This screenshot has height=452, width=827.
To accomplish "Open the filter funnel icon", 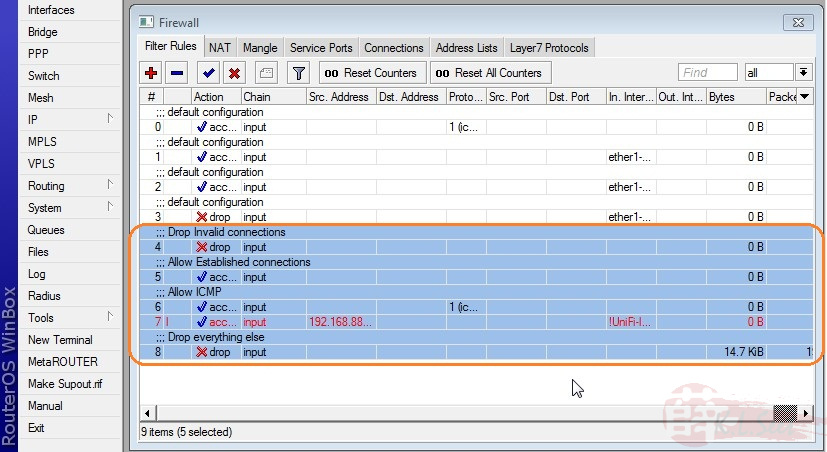I will pyautogui.click(x=299, y=73).
